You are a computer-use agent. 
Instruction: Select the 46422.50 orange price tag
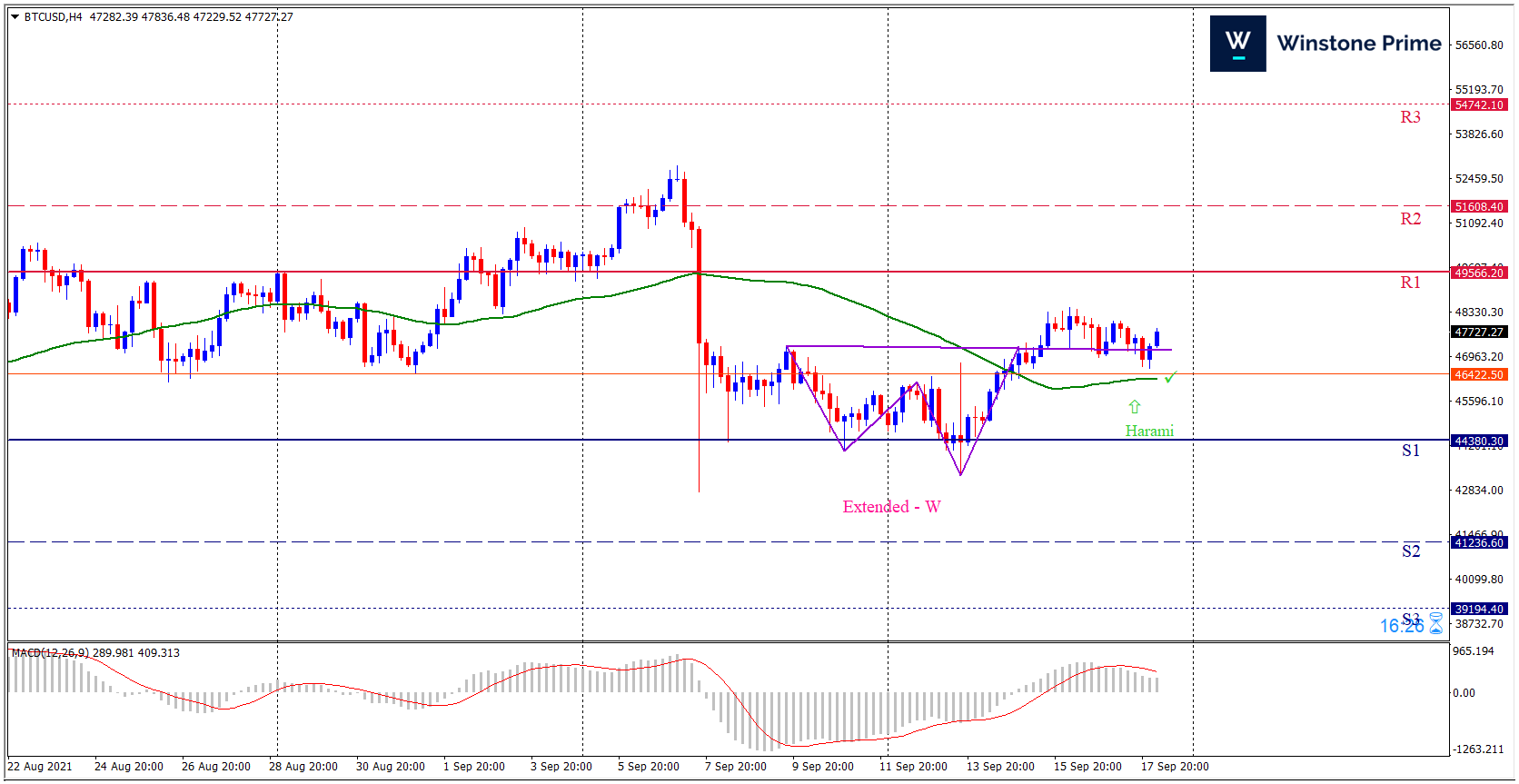[x=1479, y=374]
